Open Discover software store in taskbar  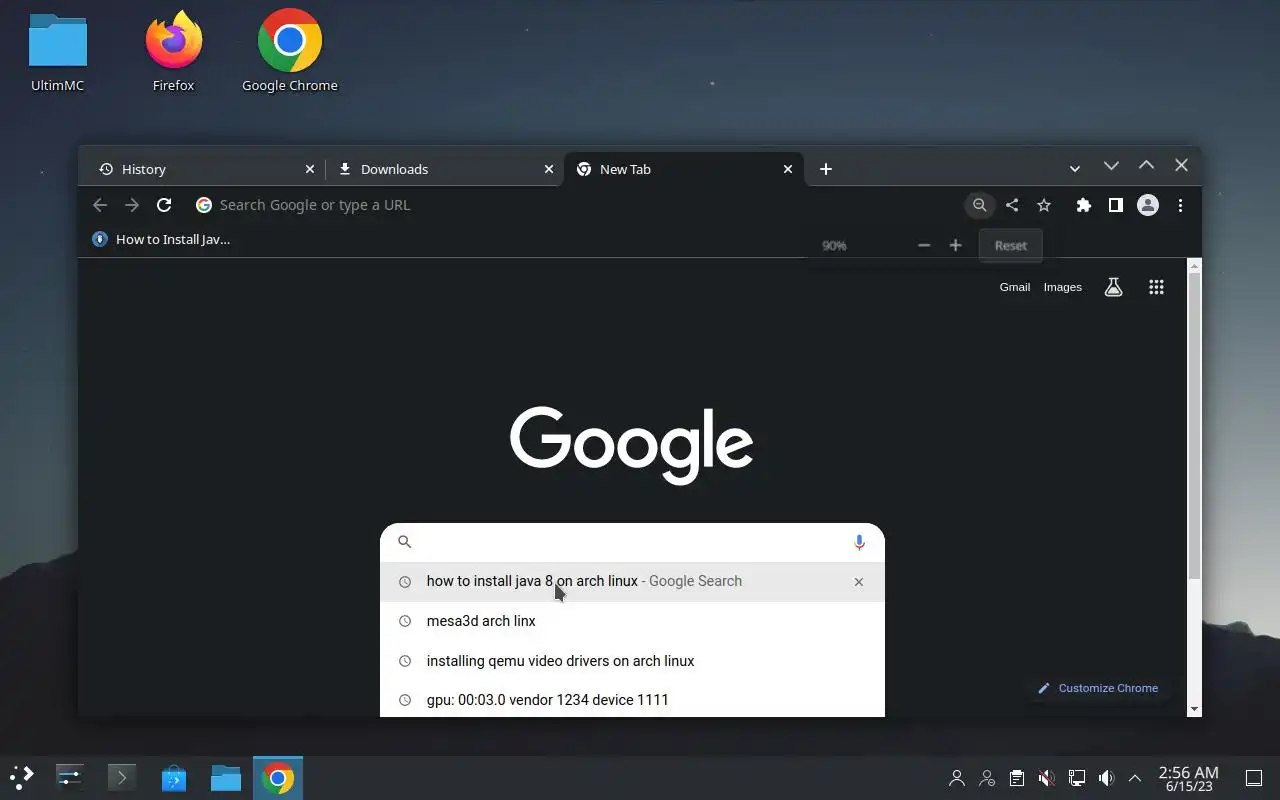click(174, 777)
